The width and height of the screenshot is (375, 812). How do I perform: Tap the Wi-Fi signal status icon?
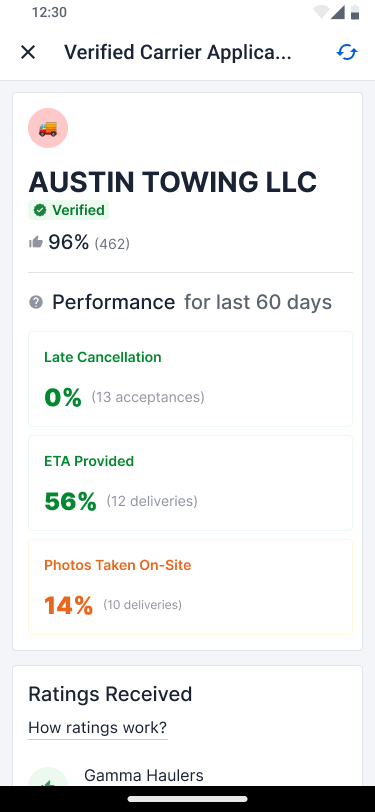[x=321, y=12]
